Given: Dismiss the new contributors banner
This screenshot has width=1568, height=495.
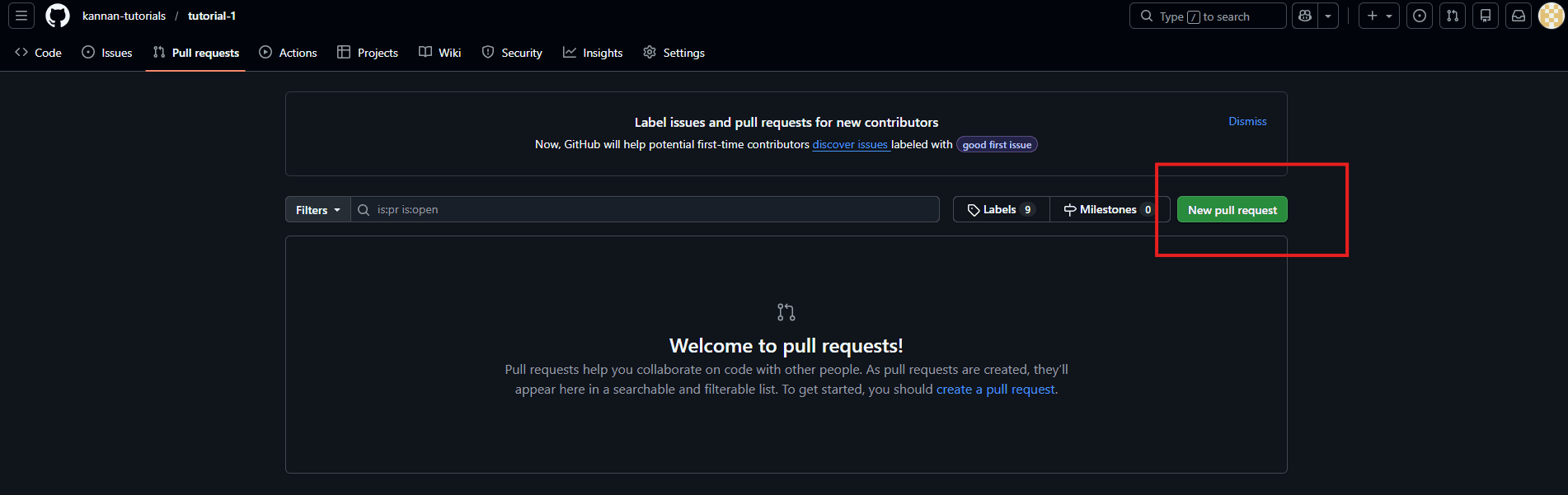Looking at the screenshot, I should 1247,121.
